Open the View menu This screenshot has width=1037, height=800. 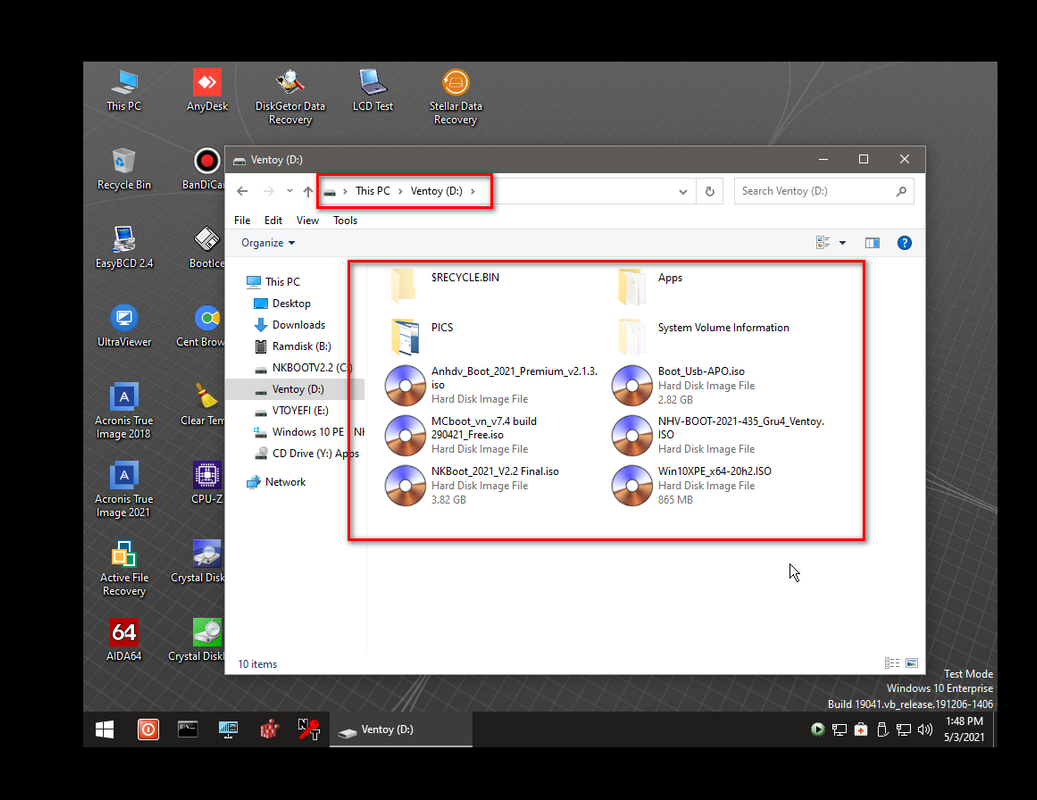pyautogui.click(x=308, y=220)
